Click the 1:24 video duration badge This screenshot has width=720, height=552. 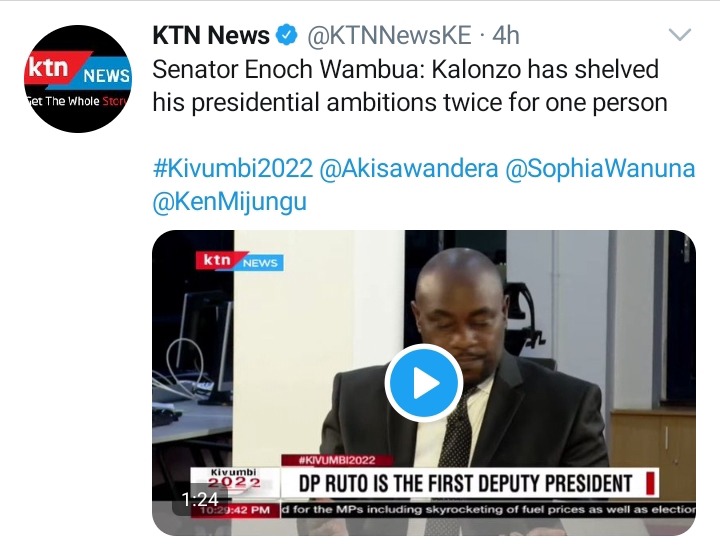click(x=200, y=499)
